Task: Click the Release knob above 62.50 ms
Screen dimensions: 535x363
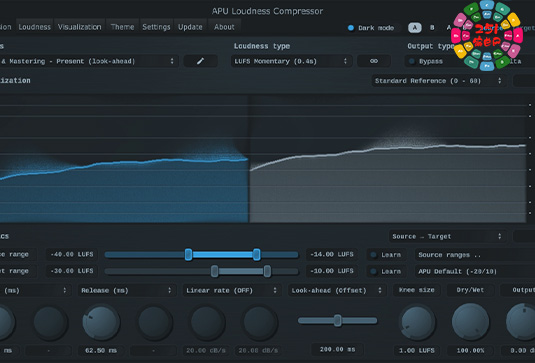Action: pos(101,322)
